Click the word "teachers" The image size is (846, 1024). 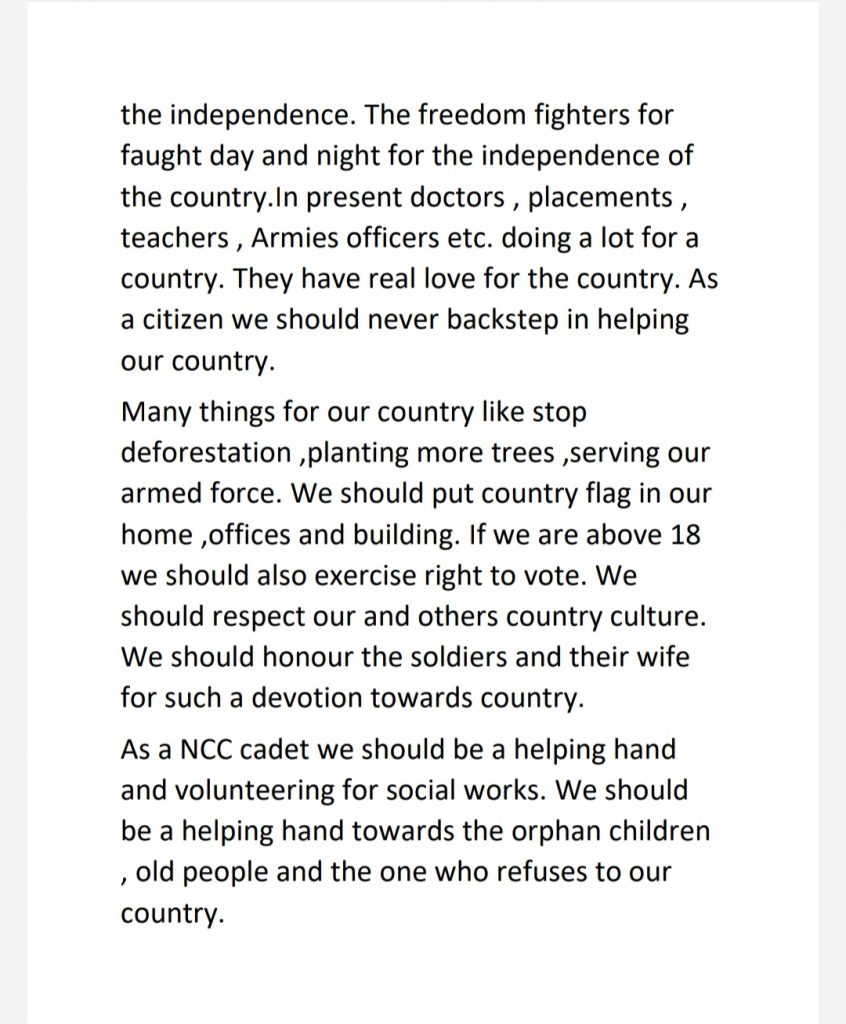[x=174, y=238]
